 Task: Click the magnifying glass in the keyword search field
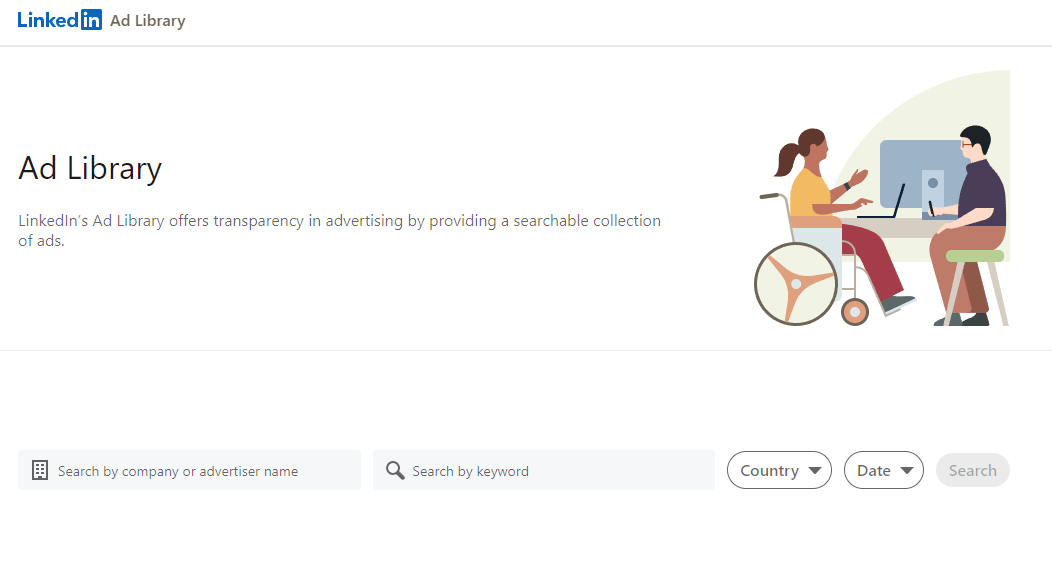[395, 470]
